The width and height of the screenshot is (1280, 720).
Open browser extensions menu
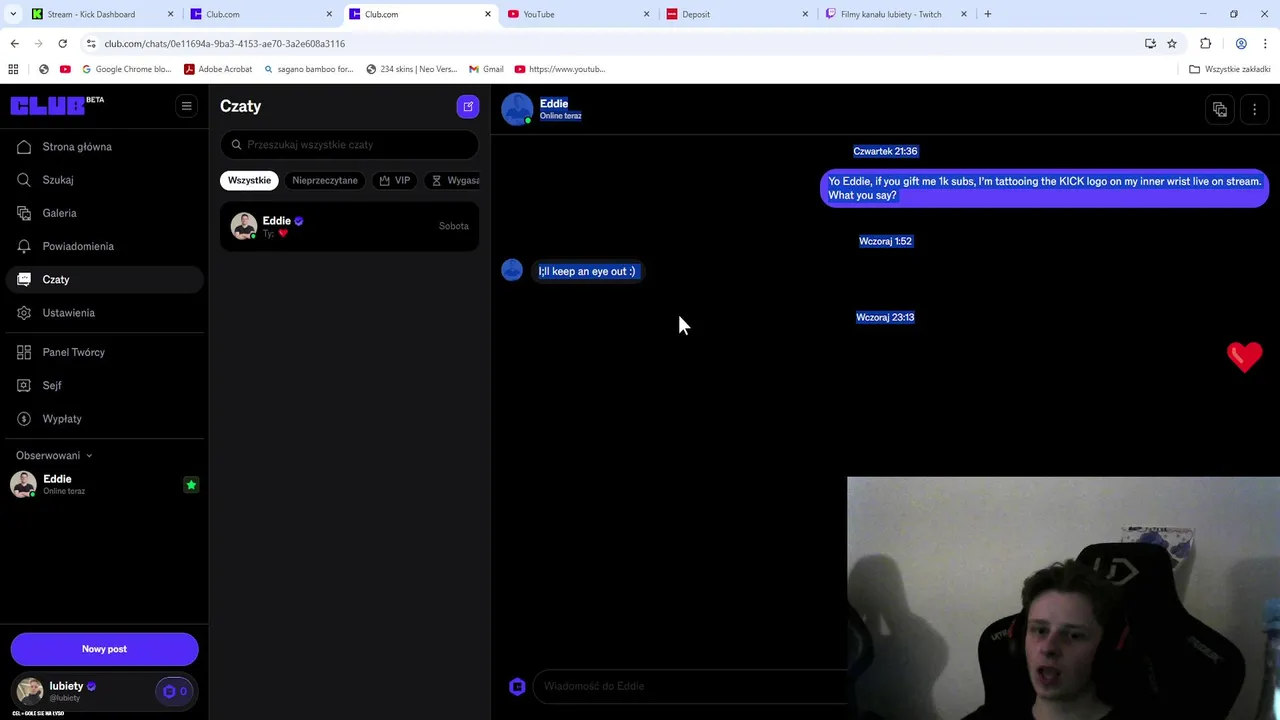tap(1205, 44)
